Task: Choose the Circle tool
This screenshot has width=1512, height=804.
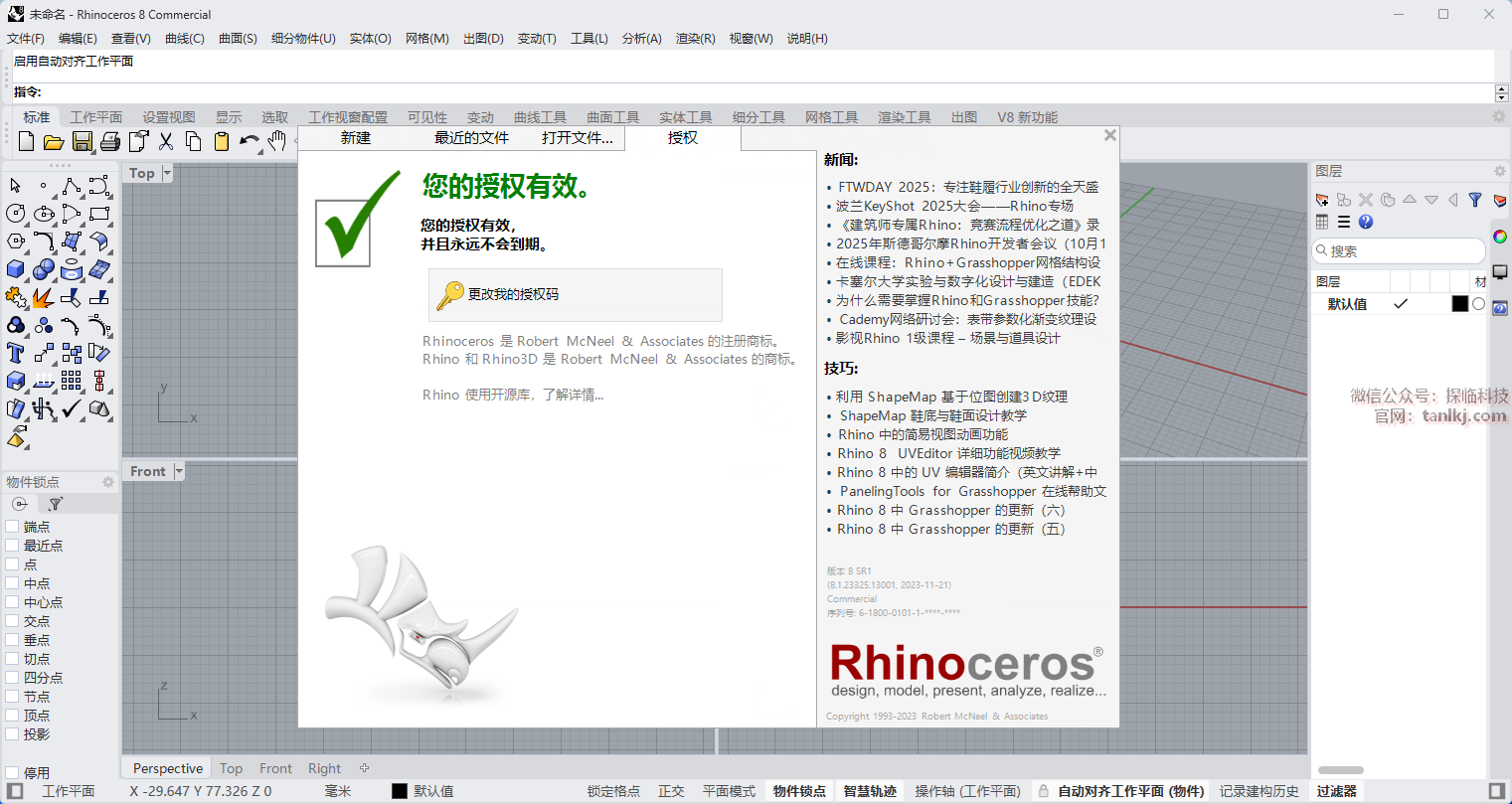Action: click(x=16, y=214)
